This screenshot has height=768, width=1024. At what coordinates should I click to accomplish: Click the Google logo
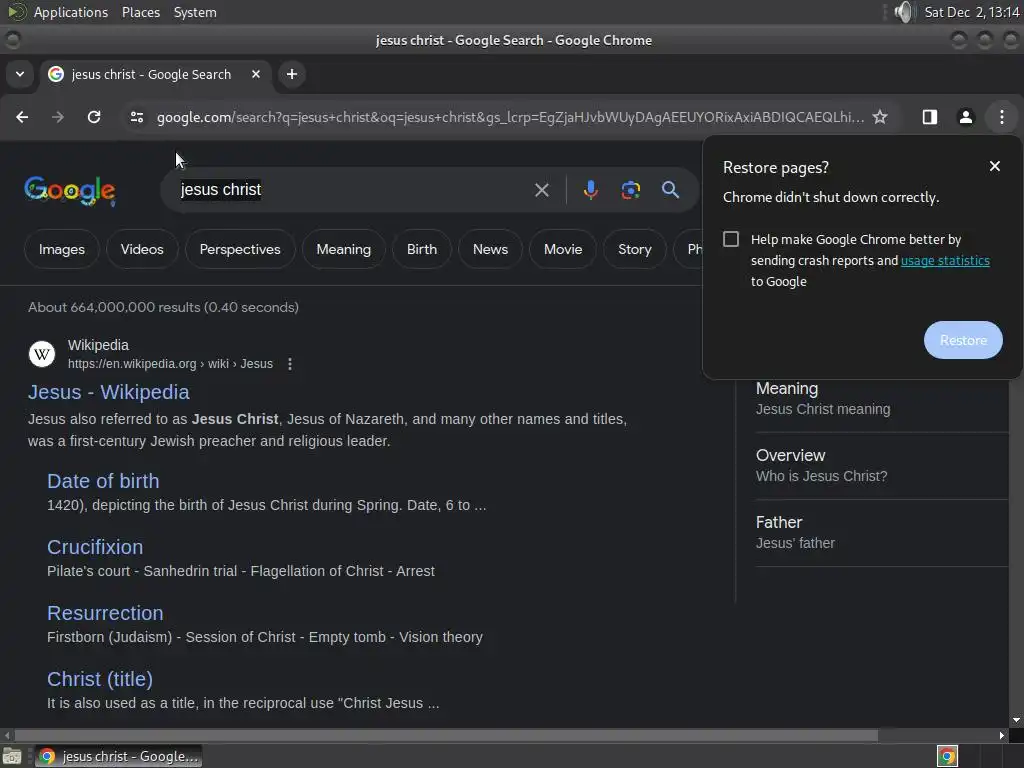[x=70, y=191]
